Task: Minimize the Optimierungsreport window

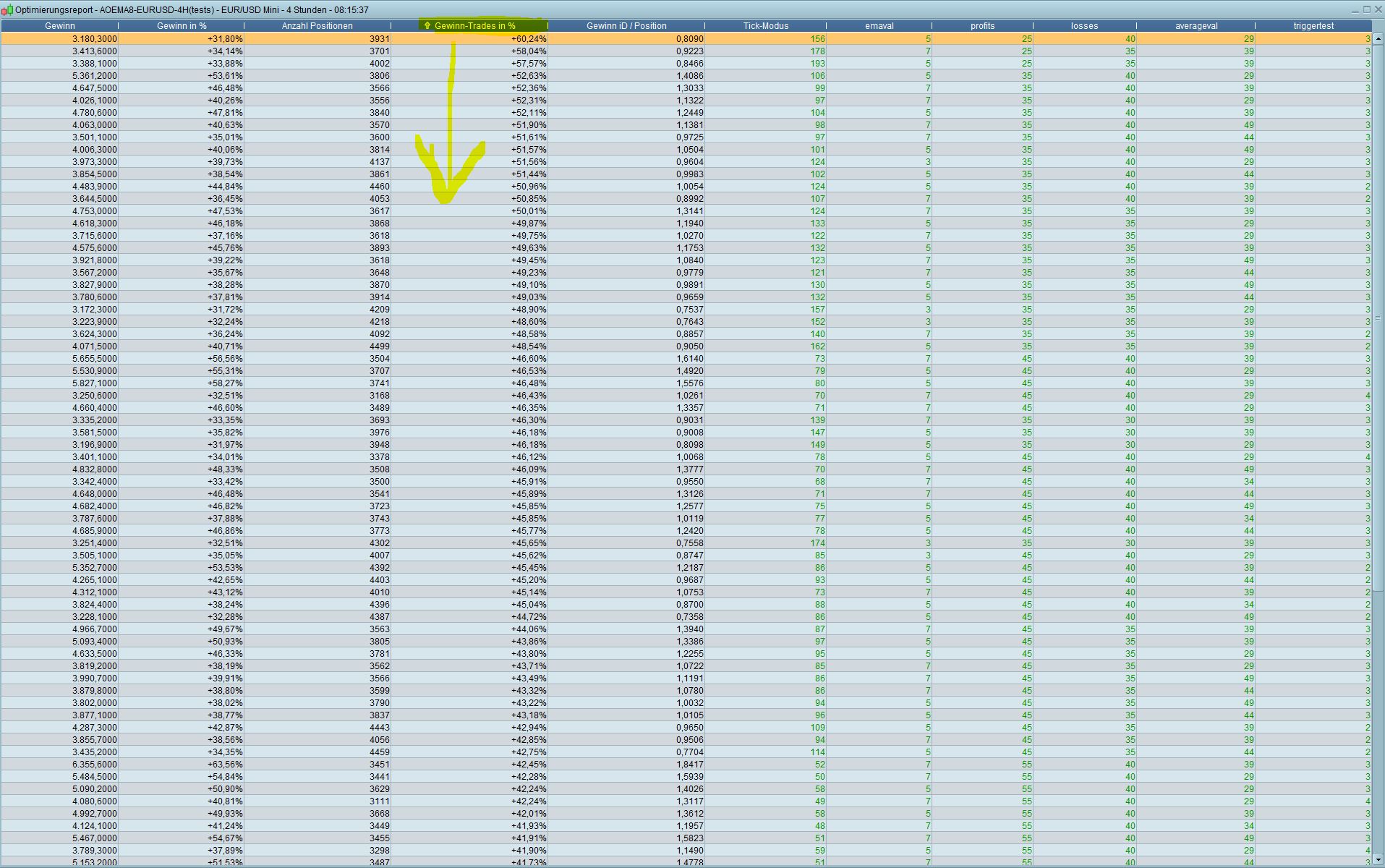Action: (1355, 9)
